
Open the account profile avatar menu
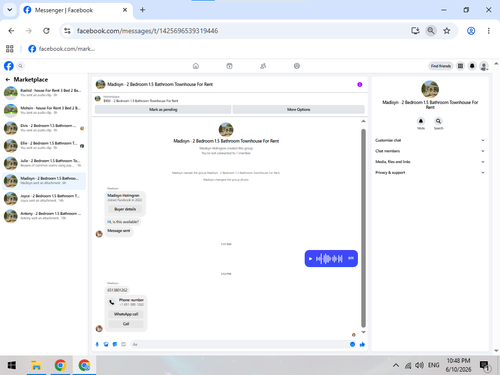pyautogui.click(x=484, y=66)
